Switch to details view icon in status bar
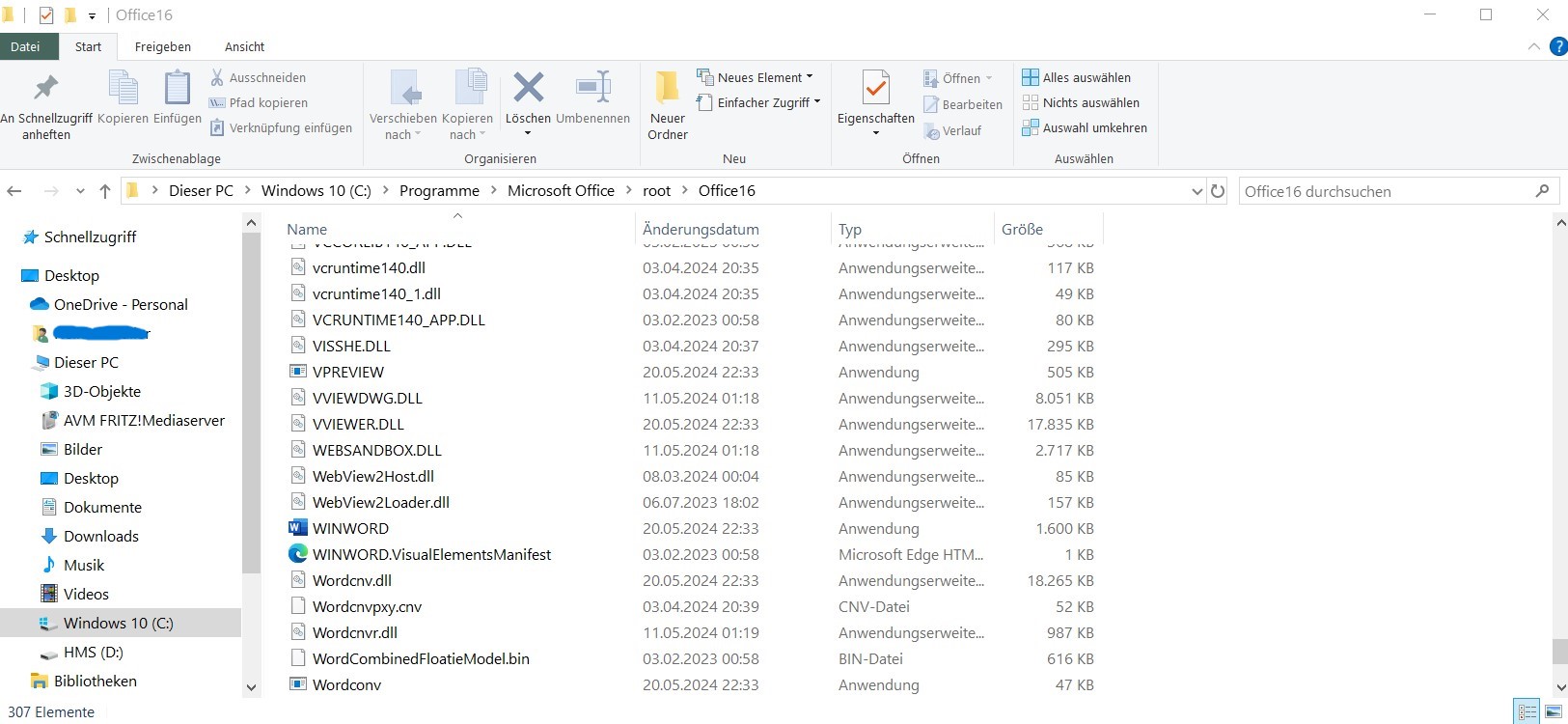The image size is (1568, 724). [1527, 712]
